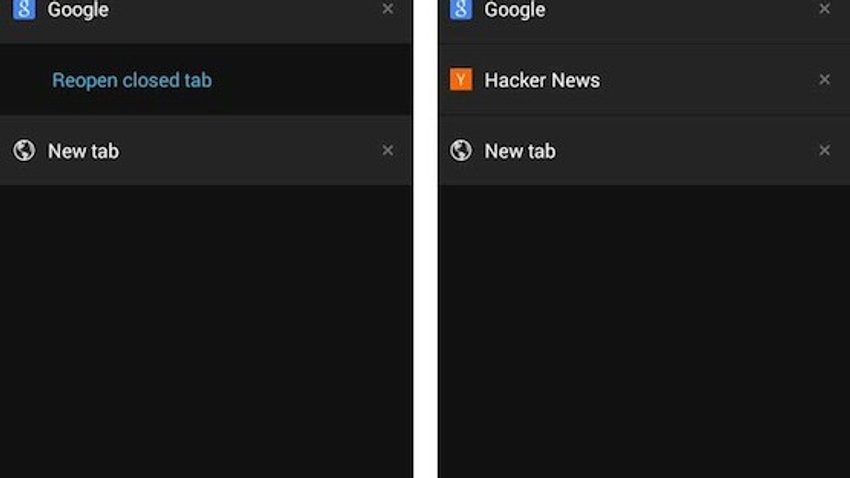Click empty dark area below the Reopen closed tab list

(x=206, y=331)
